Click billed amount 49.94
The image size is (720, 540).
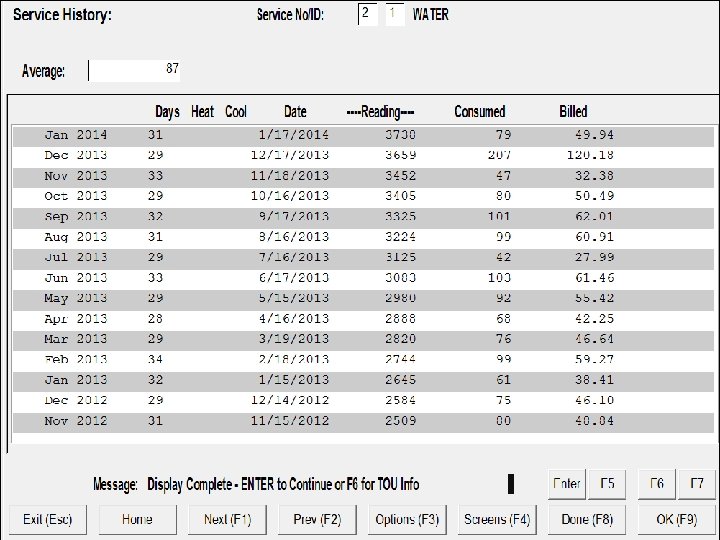coord(595,135)
